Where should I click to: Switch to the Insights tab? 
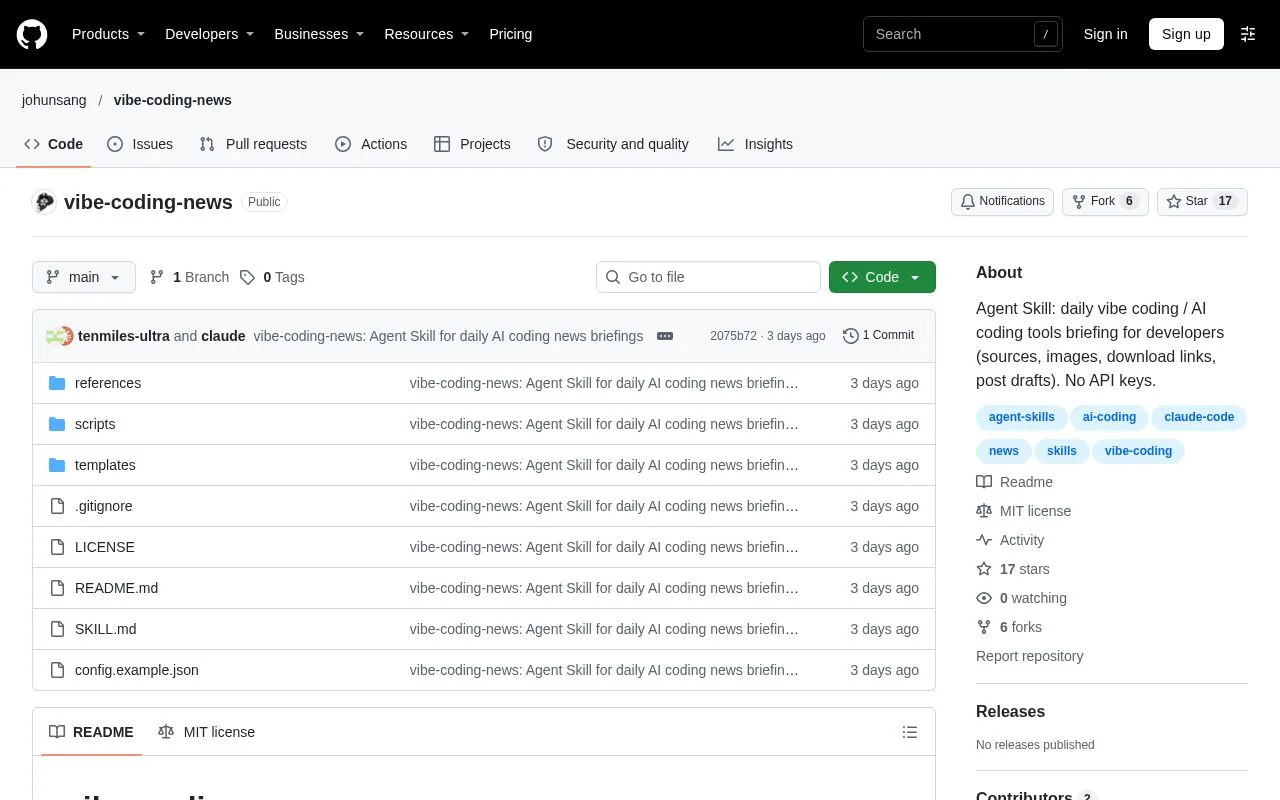(755, 144)
